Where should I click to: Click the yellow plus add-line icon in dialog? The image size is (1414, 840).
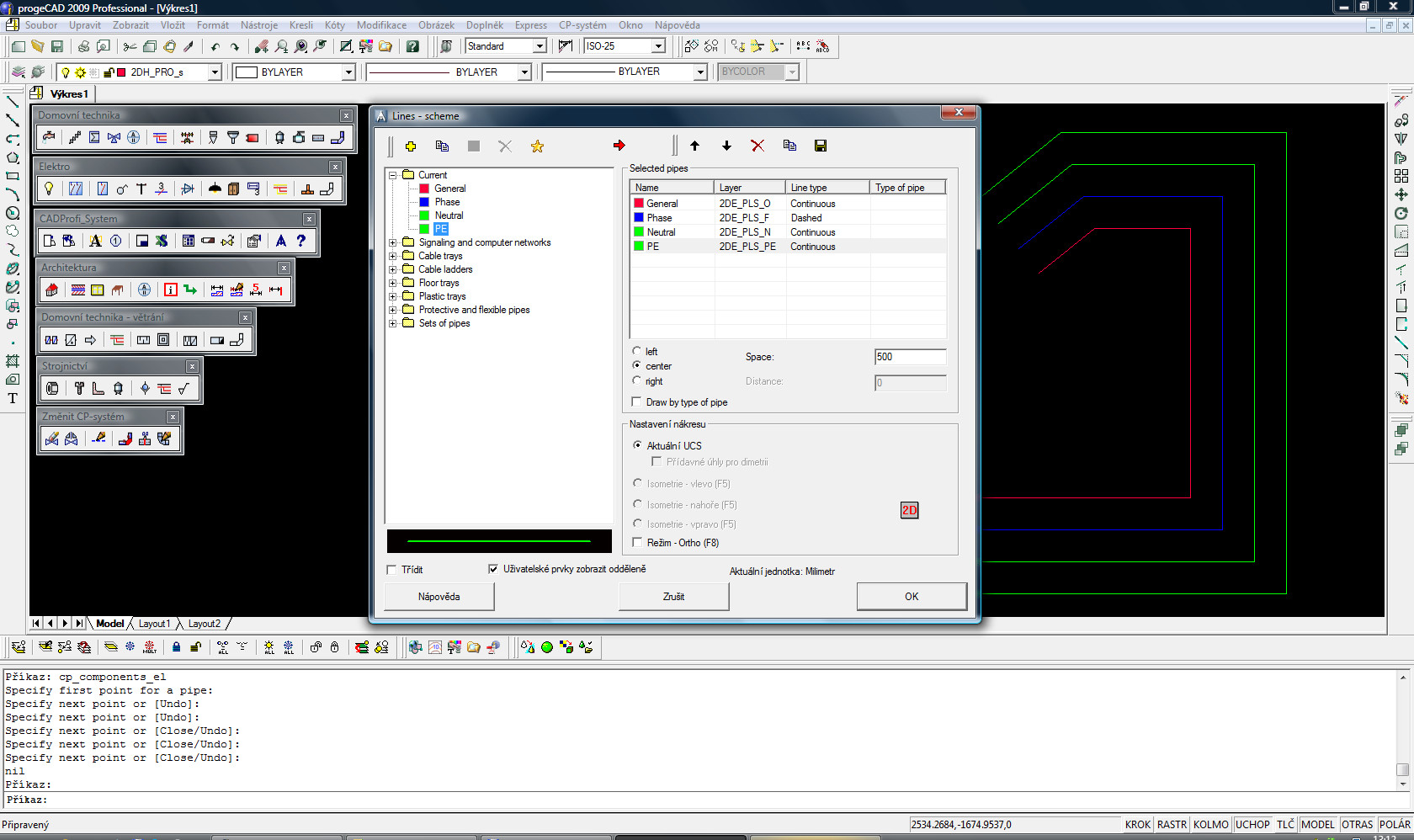(x=411, y=146)
